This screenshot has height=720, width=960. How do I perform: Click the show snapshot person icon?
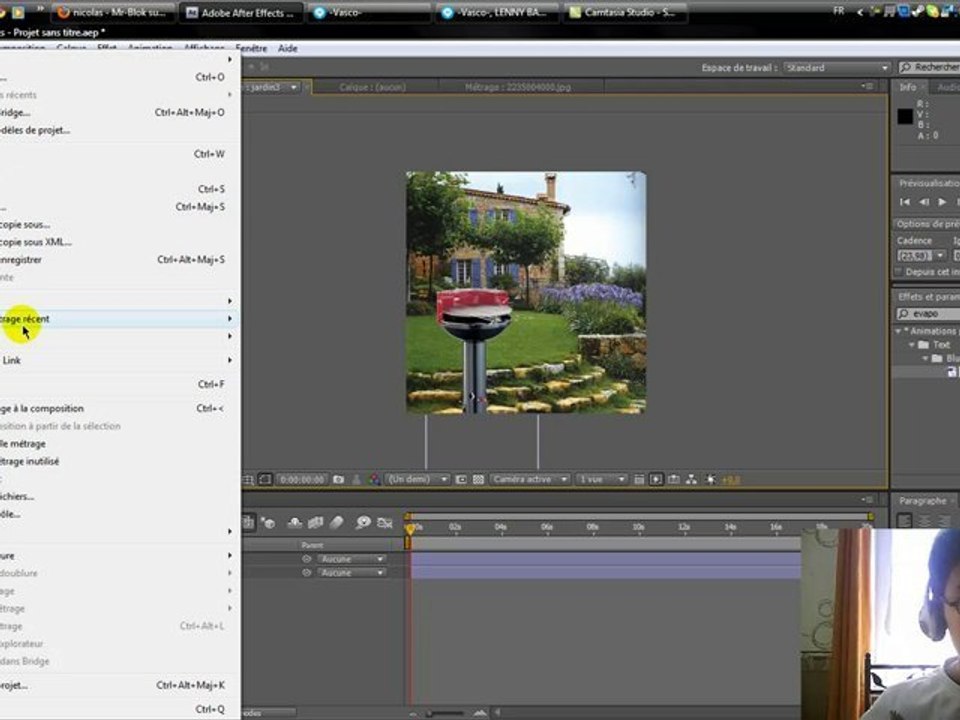click(356, 479)
